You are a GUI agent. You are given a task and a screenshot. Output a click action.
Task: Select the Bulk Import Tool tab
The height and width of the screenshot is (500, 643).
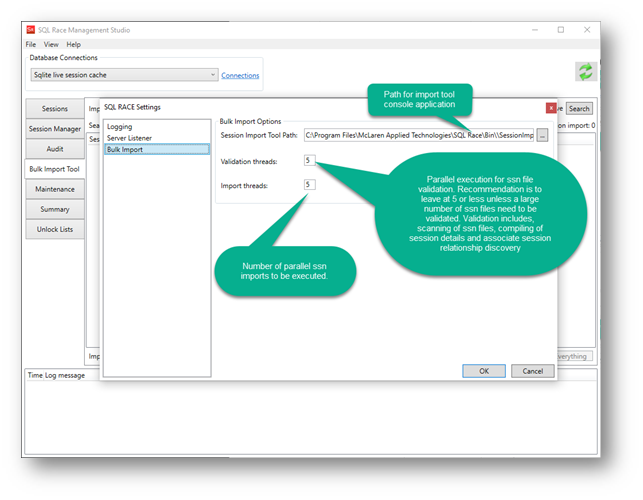coord(55,169)
